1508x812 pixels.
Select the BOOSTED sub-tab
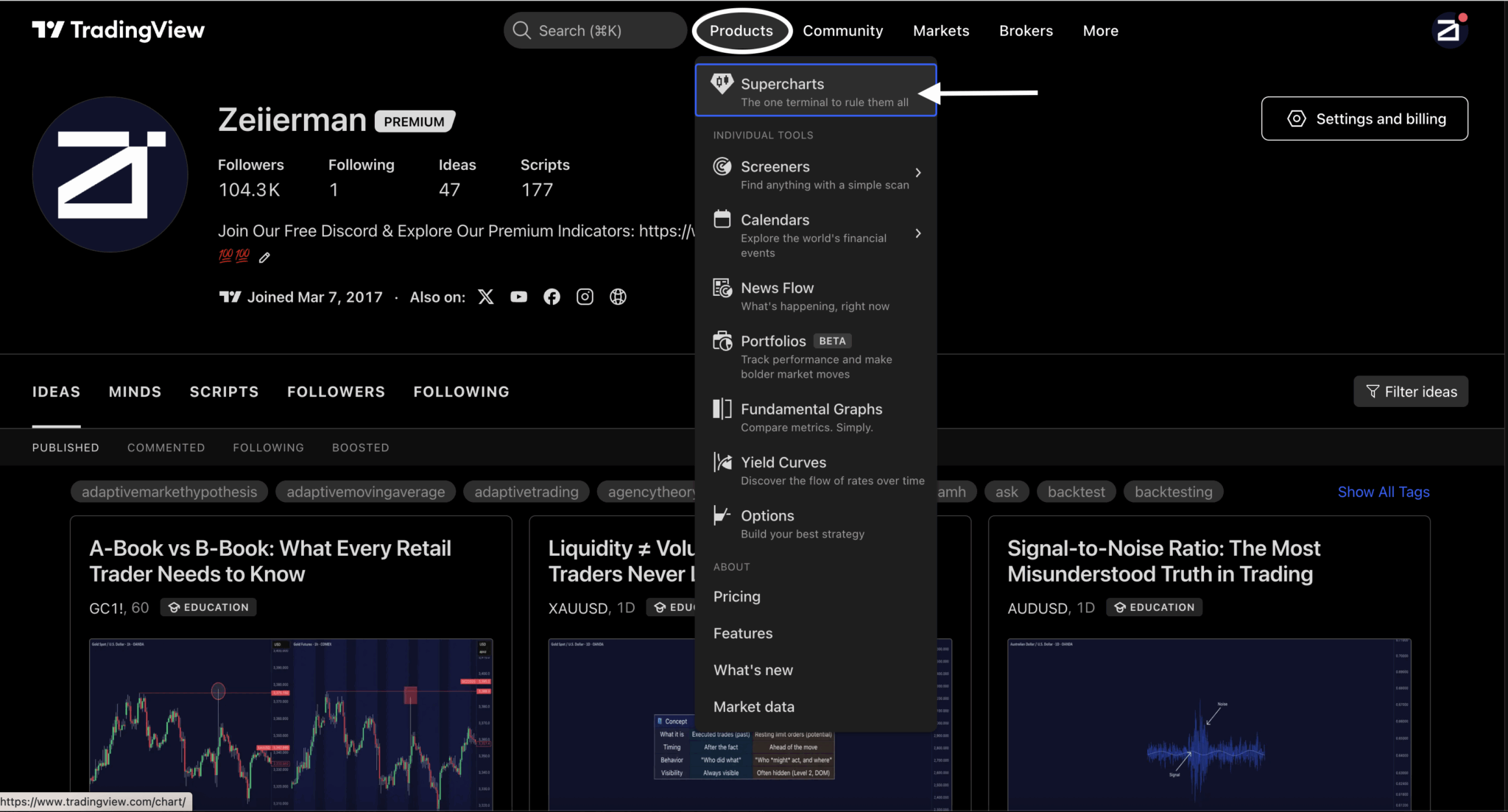[x=361, y=448]
